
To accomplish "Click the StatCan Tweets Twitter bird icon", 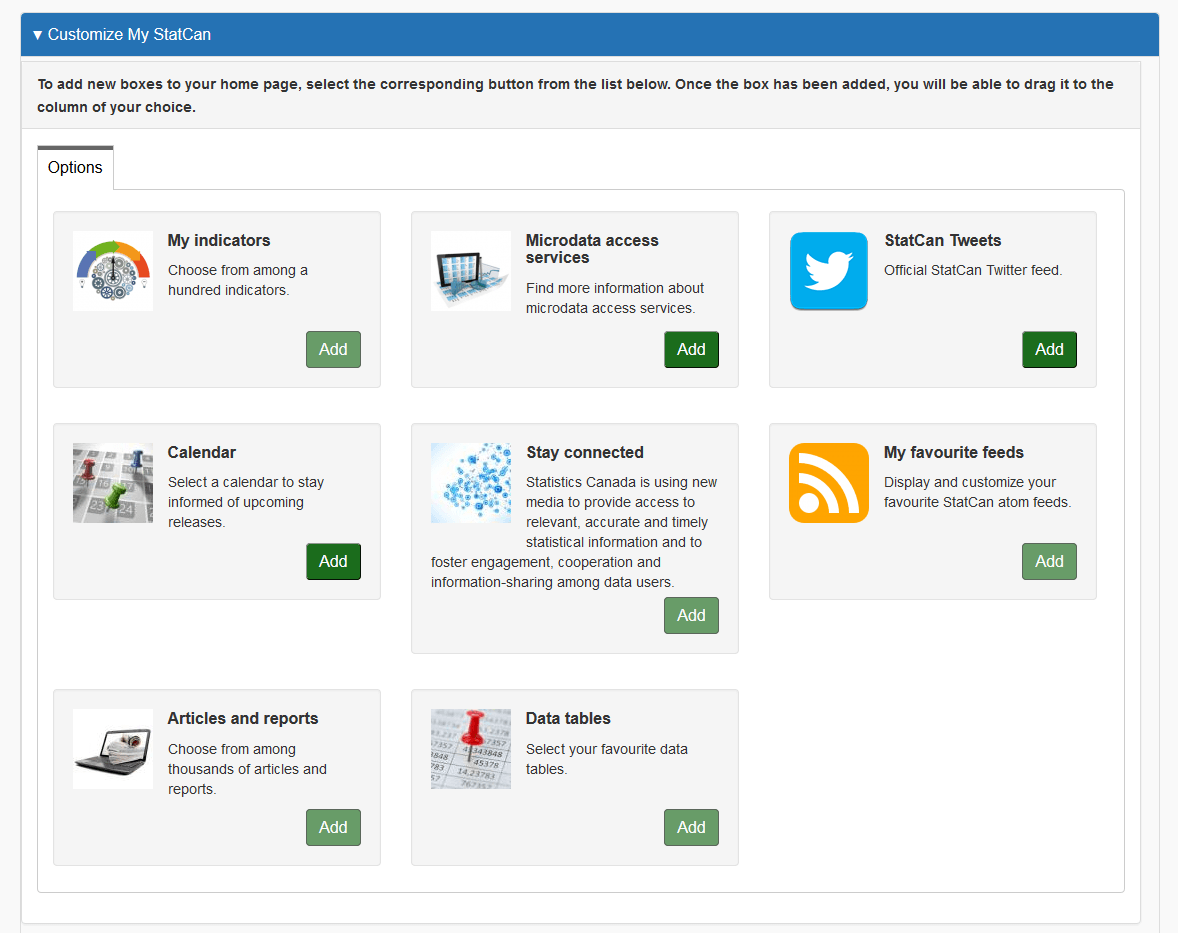I will pos(829,271).
